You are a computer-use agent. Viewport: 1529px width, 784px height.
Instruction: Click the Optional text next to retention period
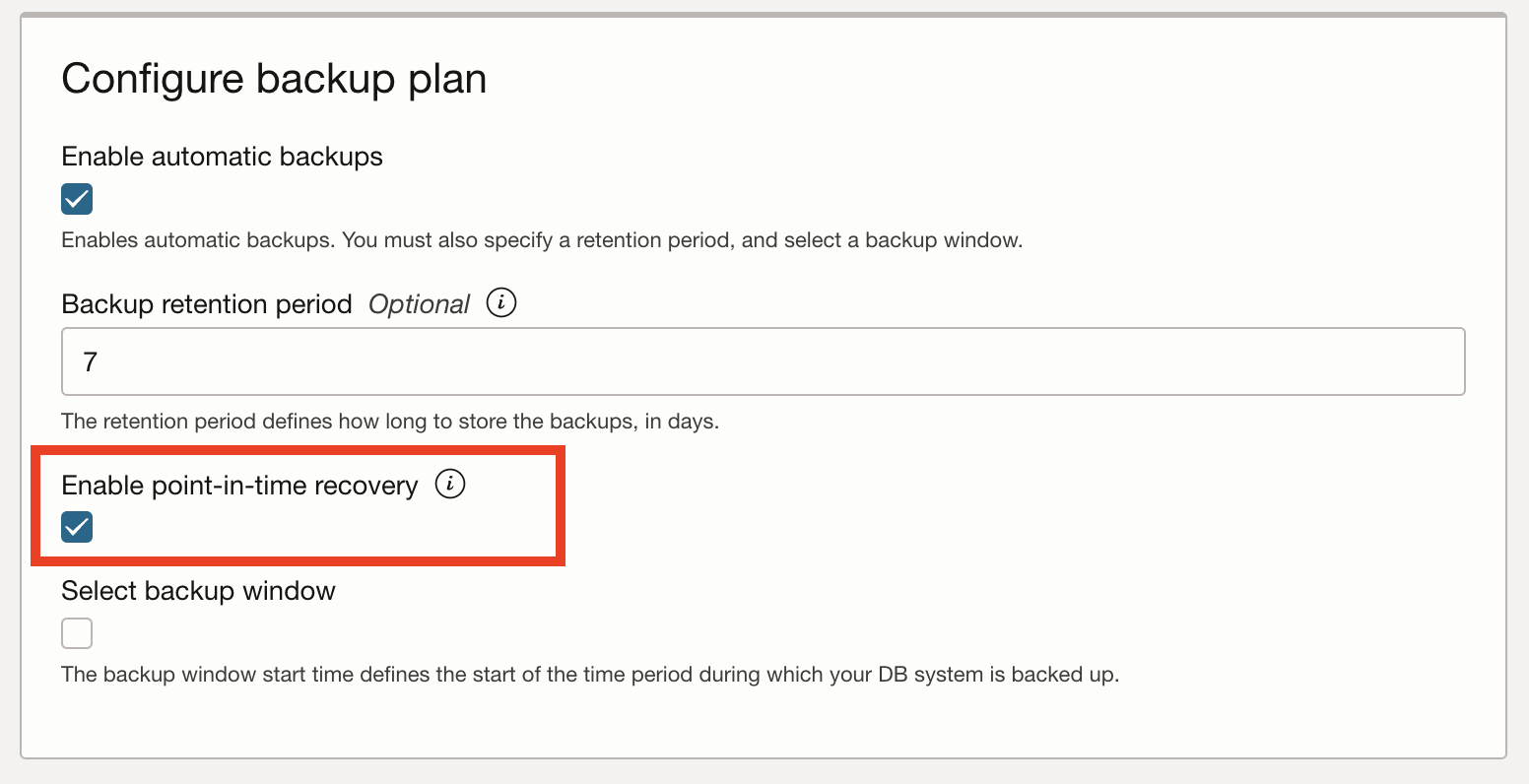[419, 303]
